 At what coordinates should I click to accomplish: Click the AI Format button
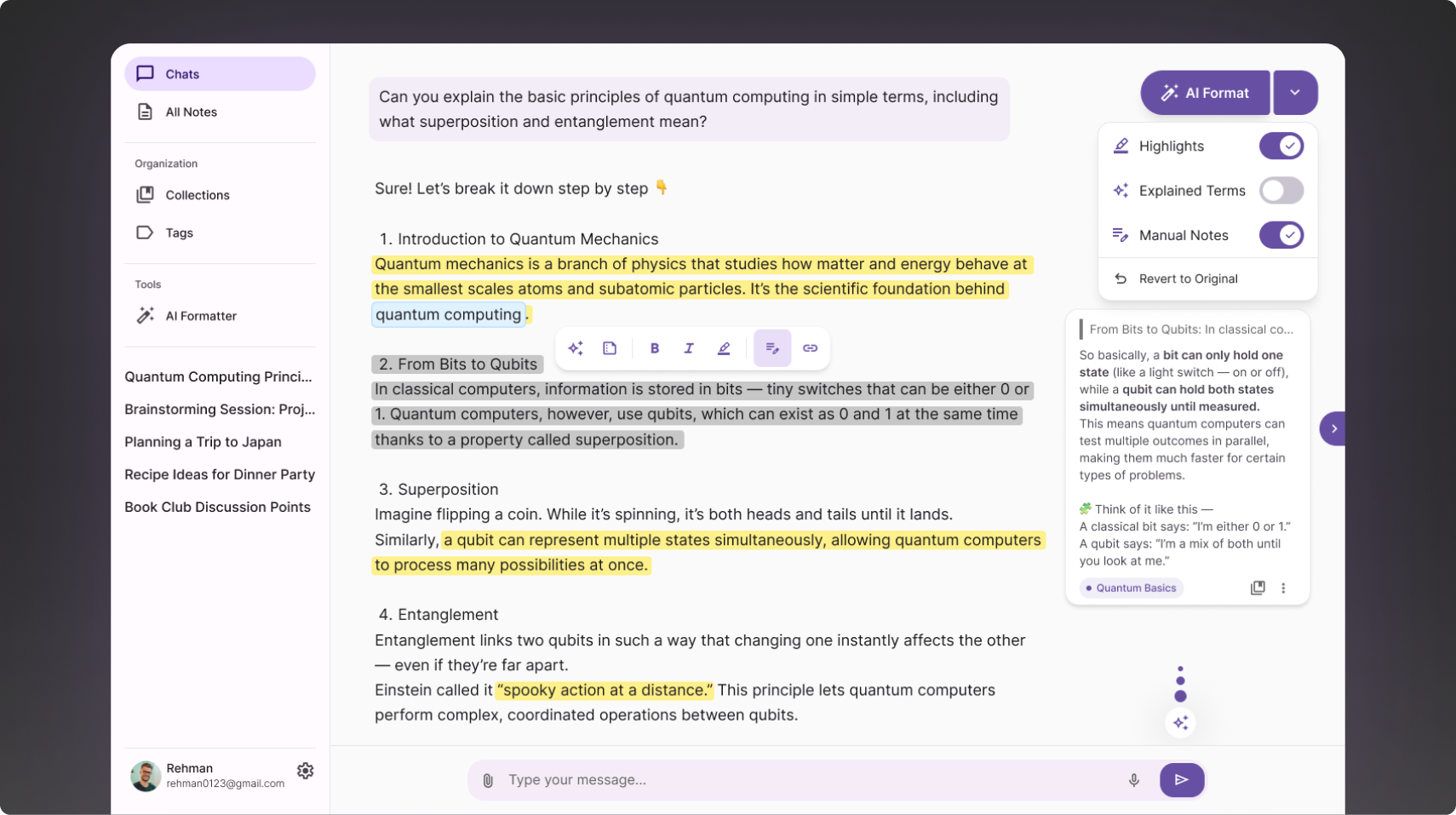tap(1205, 93)
